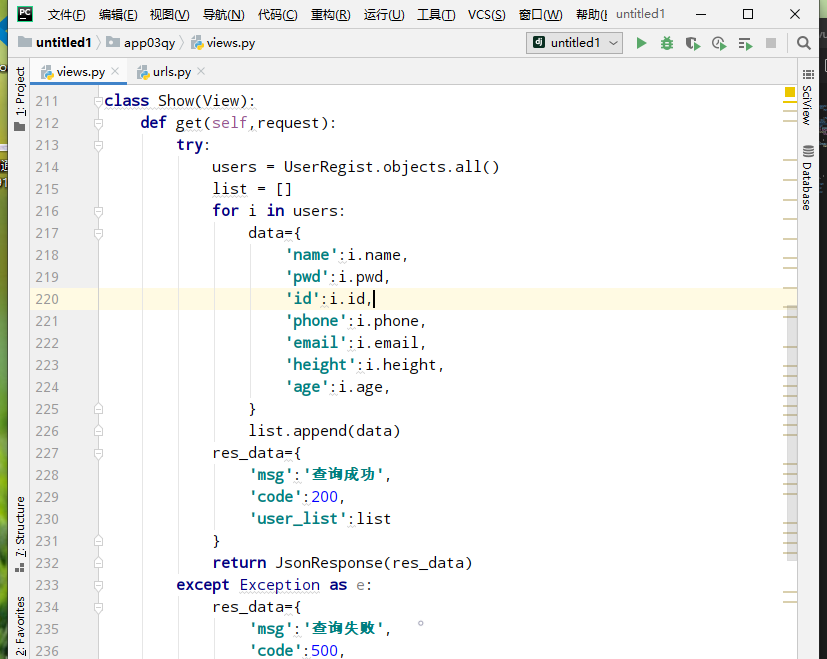Click the yellow inspection indicator square
The width and height of the screenshot is (827, 659).
(790, 92)
